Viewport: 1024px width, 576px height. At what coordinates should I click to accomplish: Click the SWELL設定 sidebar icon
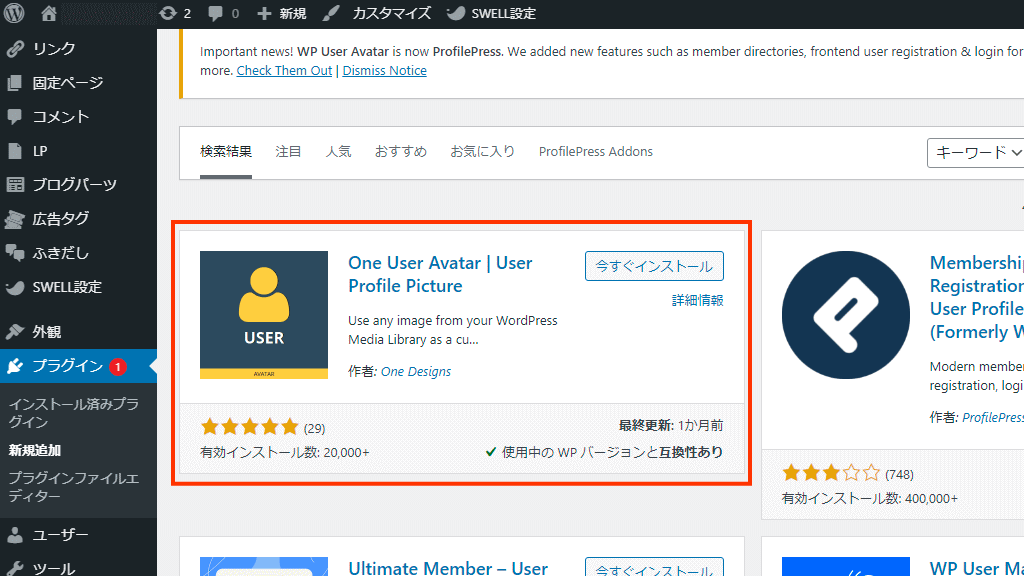15,287
